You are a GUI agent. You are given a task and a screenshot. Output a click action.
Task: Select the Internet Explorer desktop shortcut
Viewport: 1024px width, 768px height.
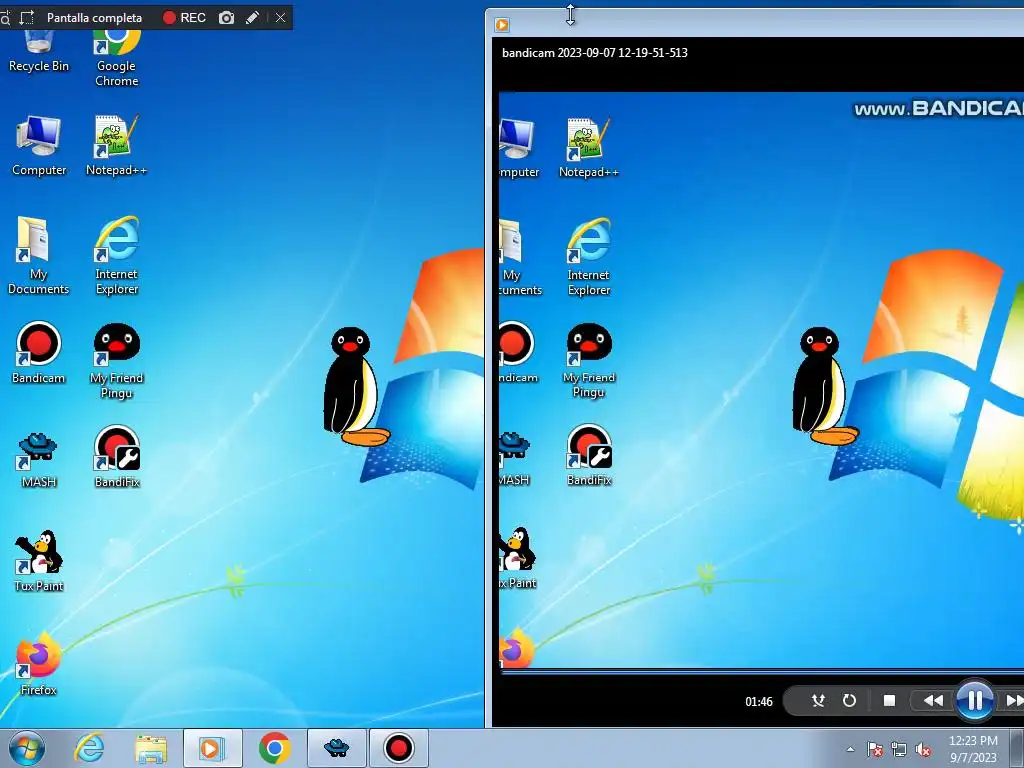[x=117, y=256]
